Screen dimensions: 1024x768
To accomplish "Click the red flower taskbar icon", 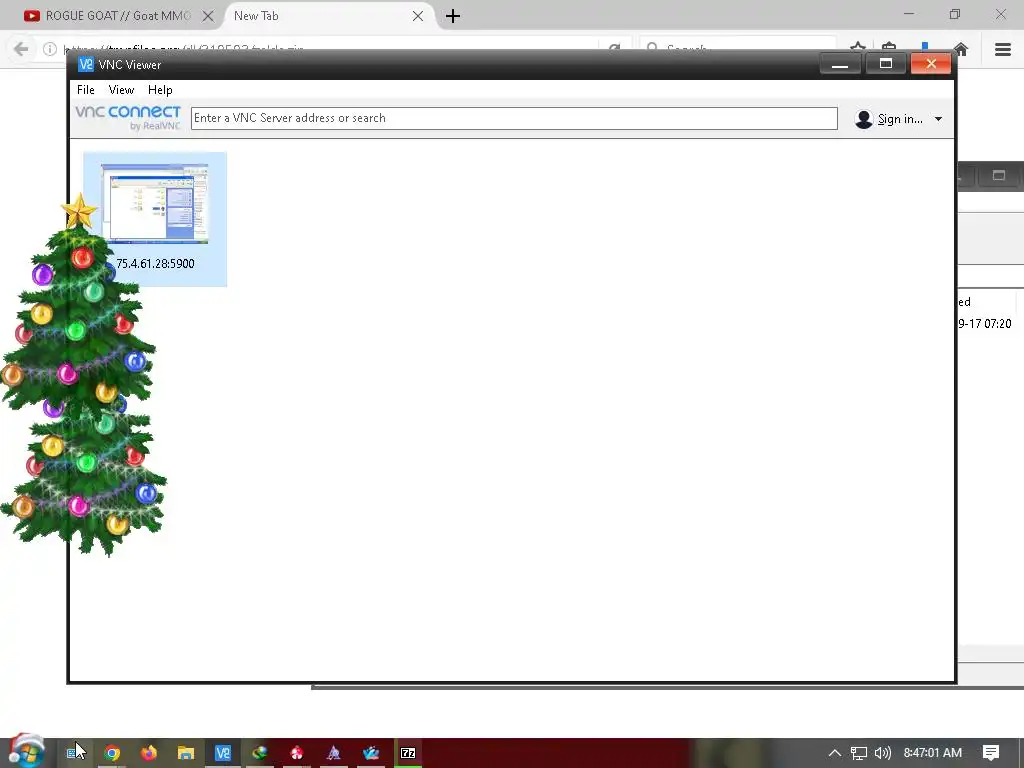I will (x=296, y=753).
